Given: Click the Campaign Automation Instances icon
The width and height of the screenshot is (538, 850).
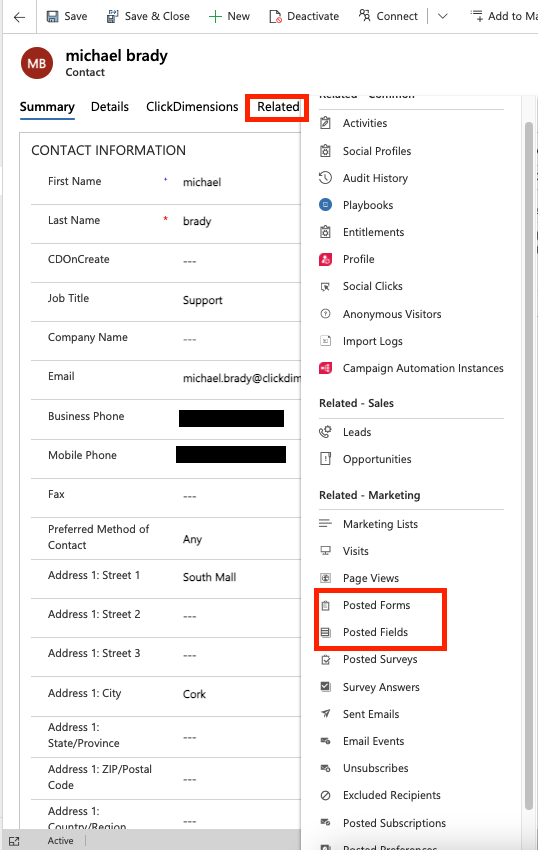Looking at the screenshot, I should coord(325,368).
